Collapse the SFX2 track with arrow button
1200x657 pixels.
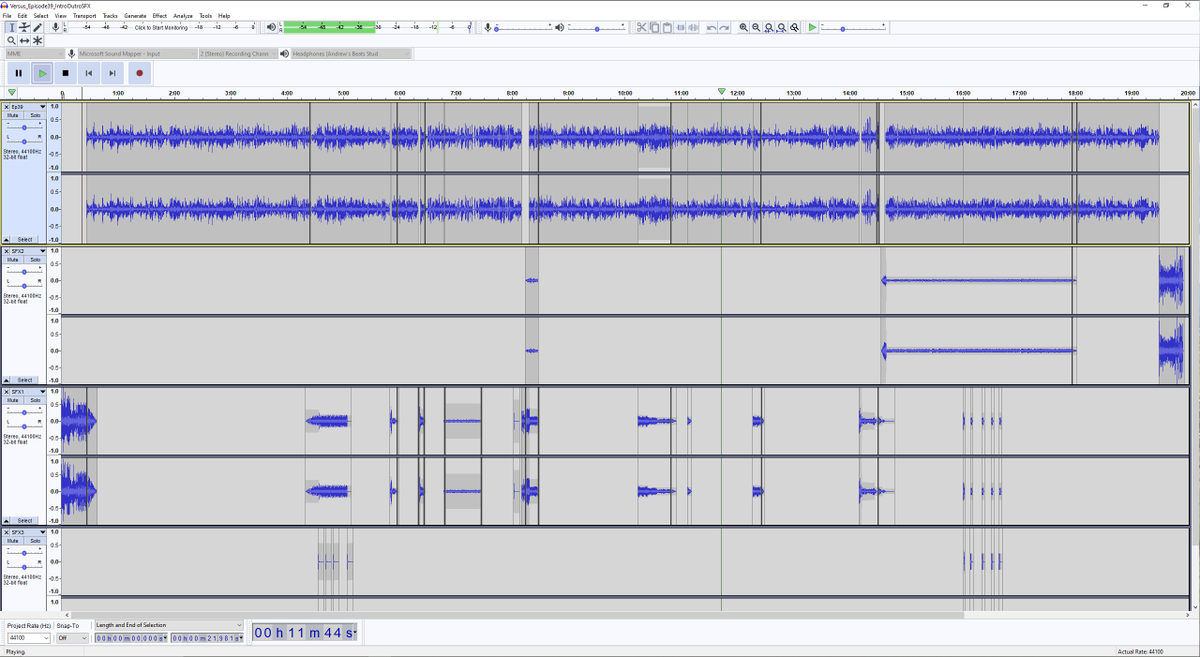pos(6,380)
